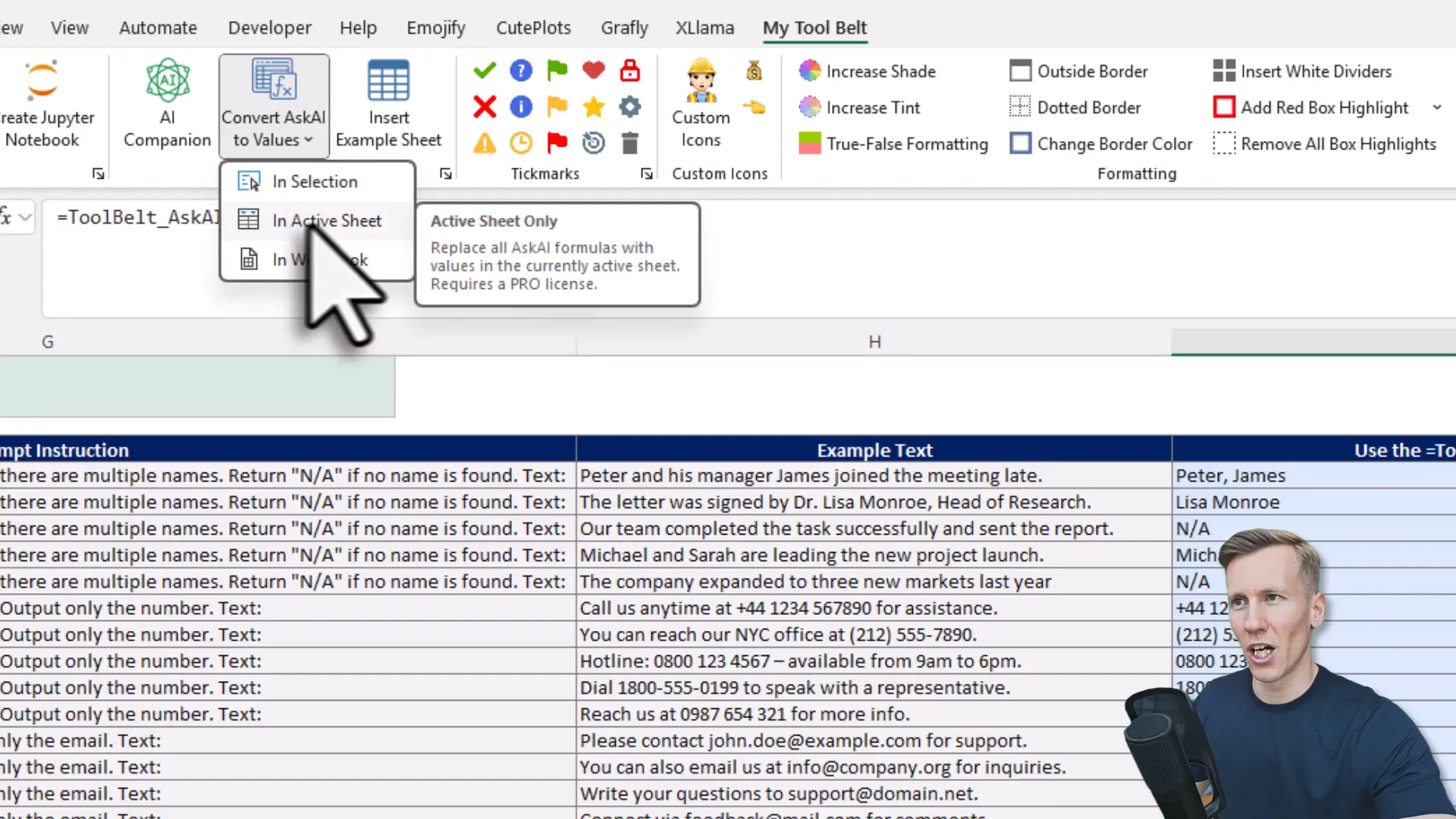Click the gold star tickmark icon
Image resolution: width=1456 pixels, height=819 pixels.
pyautogui.click(x=593, y=107)
